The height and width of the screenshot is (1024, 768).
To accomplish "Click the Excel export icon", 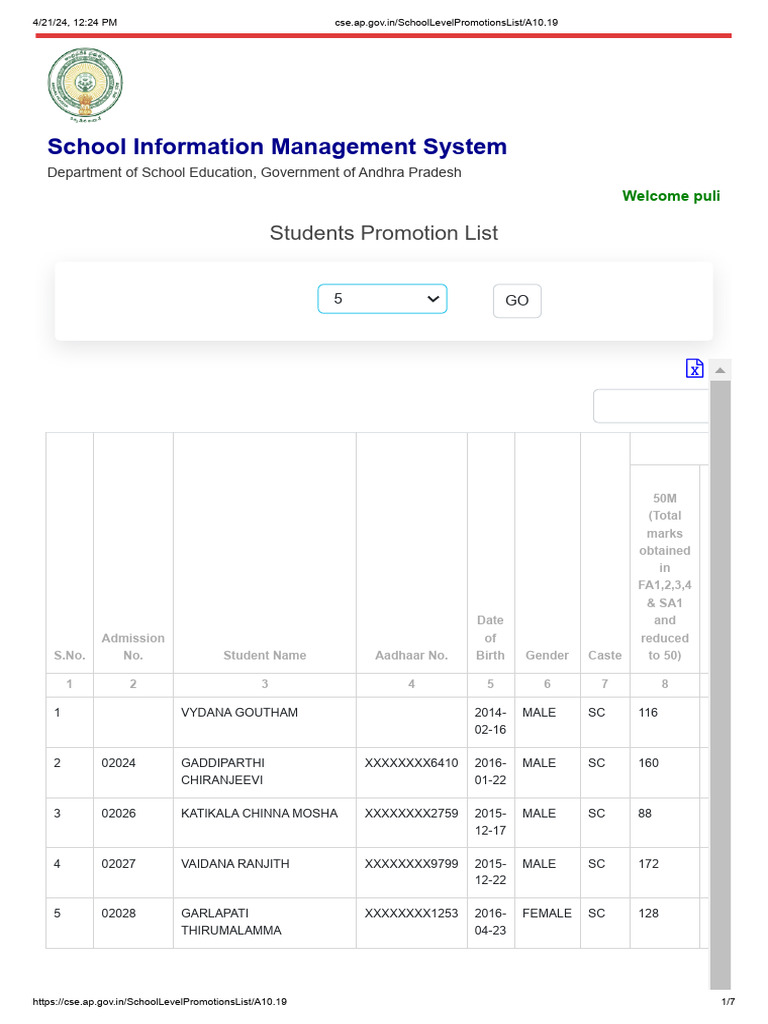I will click(x=694, y=368).
